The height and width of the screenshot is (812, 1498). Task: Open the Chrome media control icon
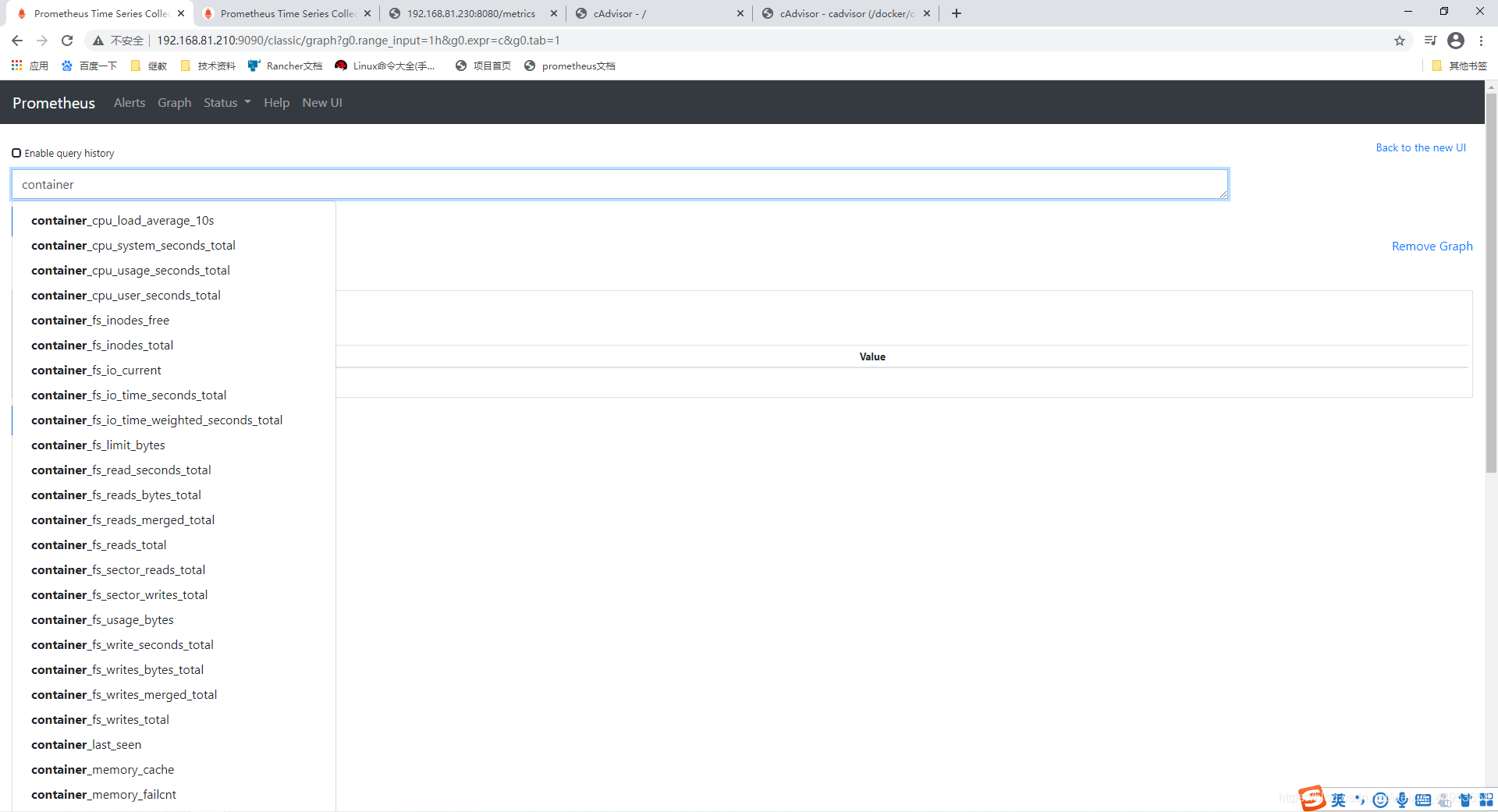click(1430, 41)
